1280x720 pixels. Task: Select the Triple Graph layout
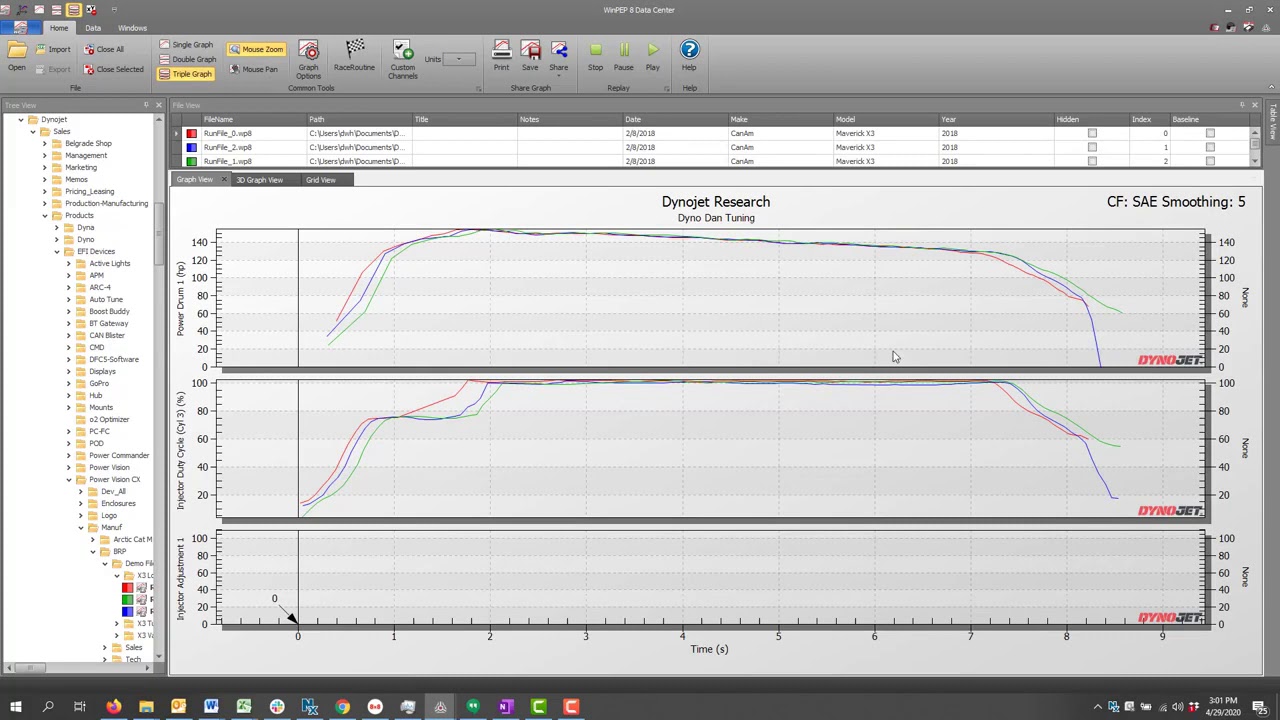tap(186, 74)
